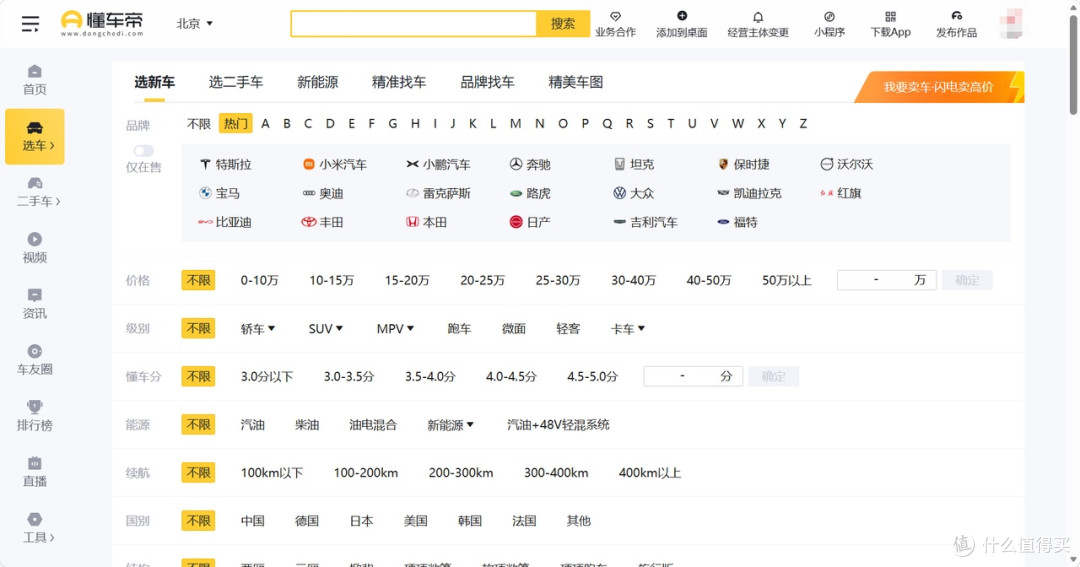Open 资讯 in the sidebar
The height and width of the screenshot is (567, 1080).
34,304
